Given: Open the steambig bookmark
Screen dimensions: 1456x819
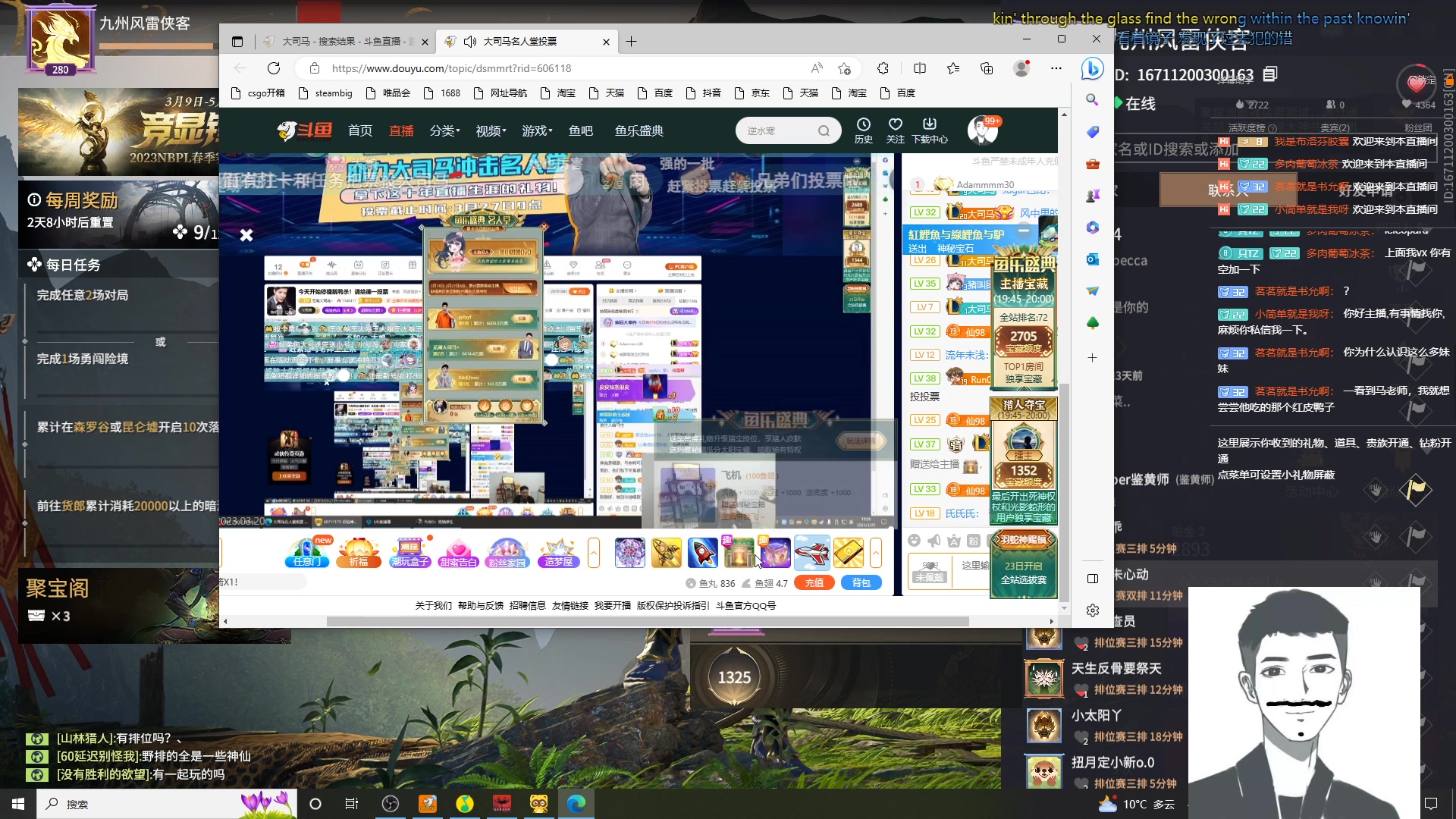Looking at the screenshot, I should [x=325, y=93].
